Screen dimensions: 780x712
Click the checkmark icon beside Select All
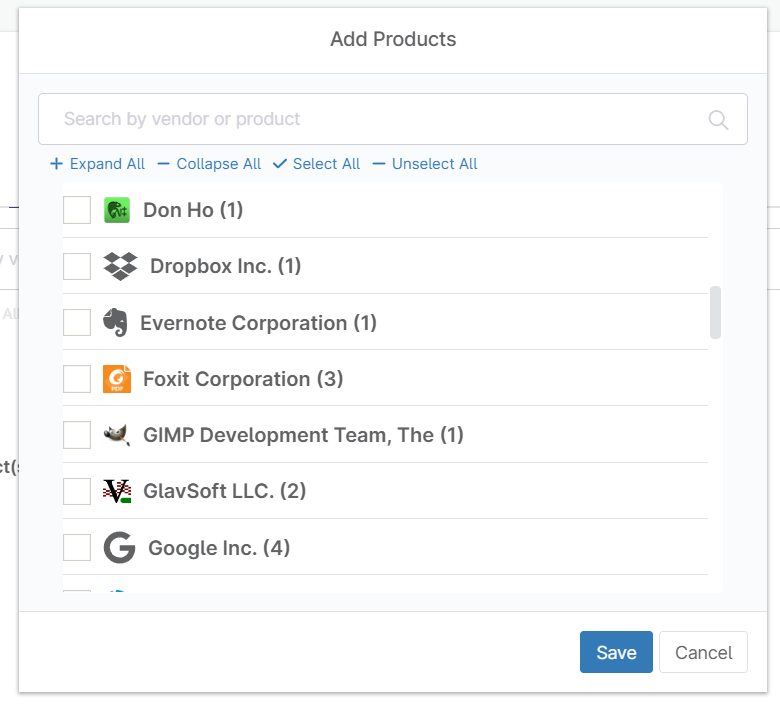[x=280, y=164]
